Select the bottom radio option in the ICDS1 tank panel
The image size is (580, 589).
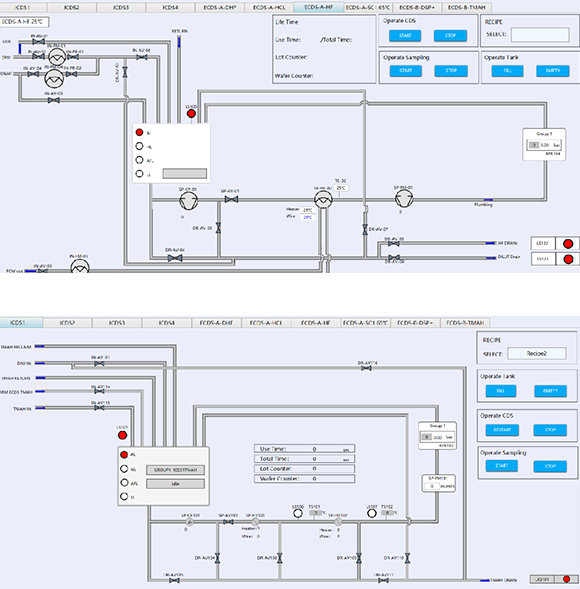coord(124,496)
